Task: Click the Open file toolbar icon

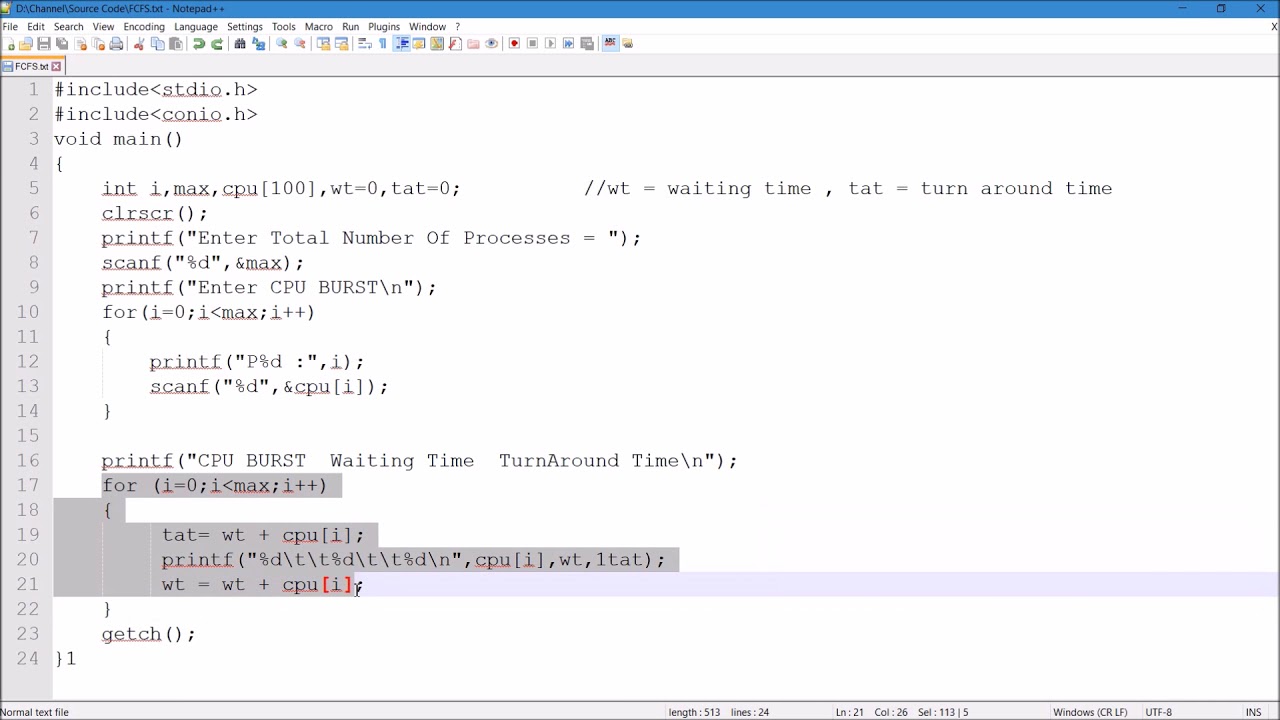Action: [26, 43]
